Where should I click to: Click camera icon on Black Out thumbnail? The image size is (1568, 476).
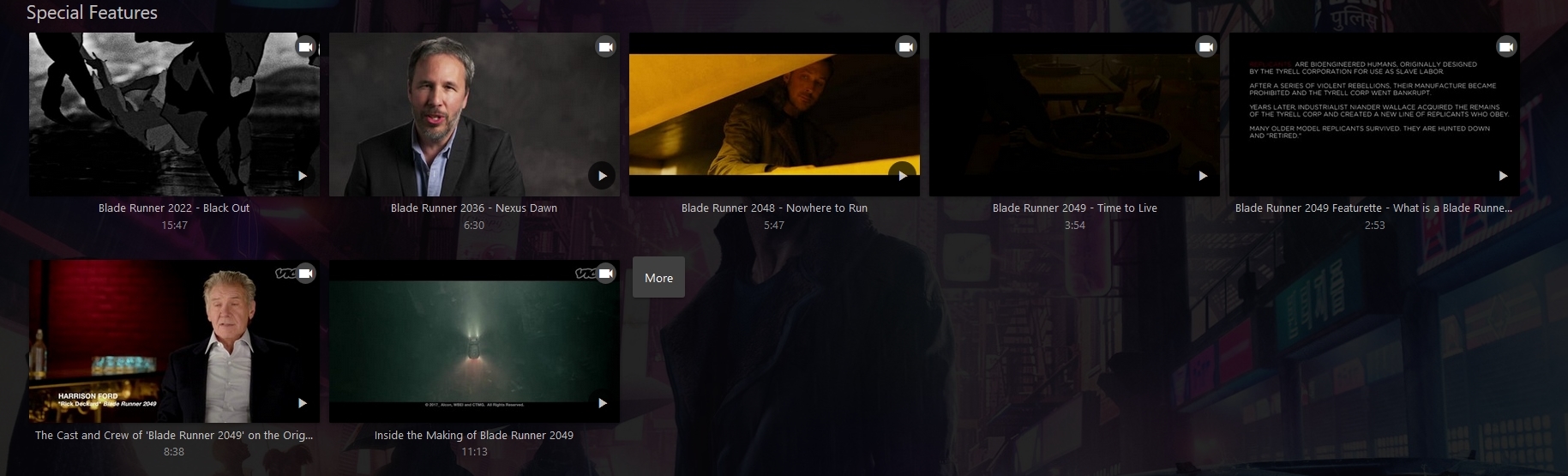[x=305, y=47]
